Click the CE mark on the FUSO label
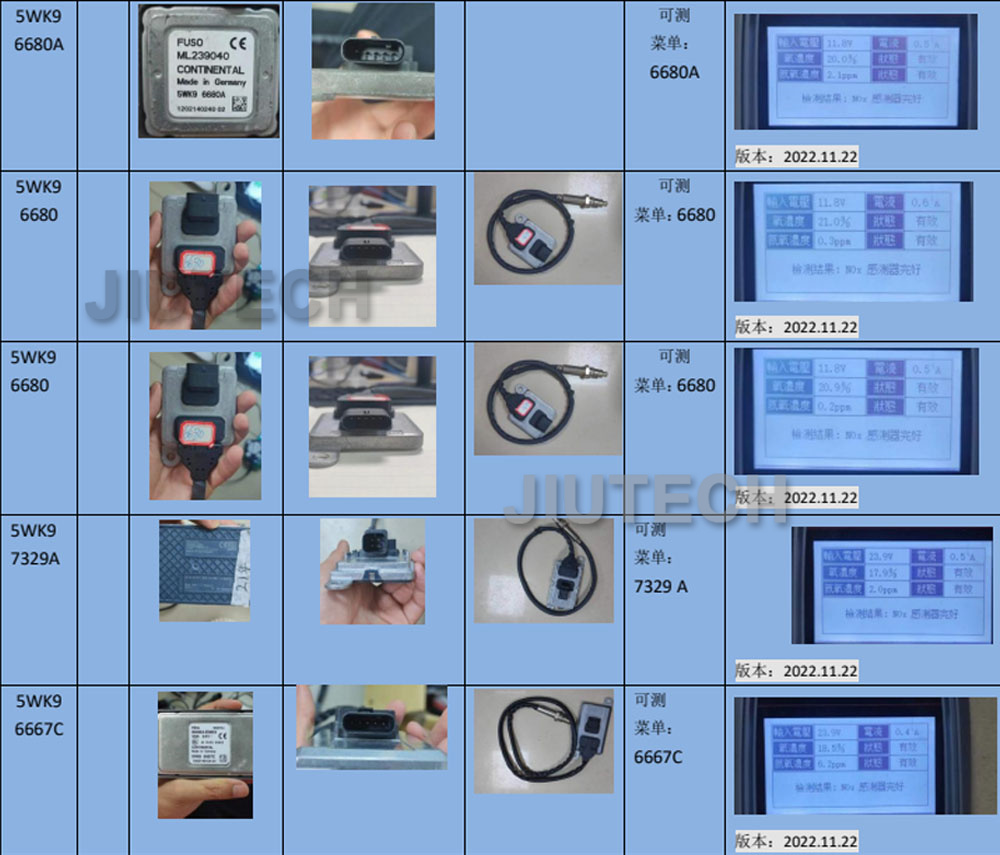 click(x=239, y=43)
